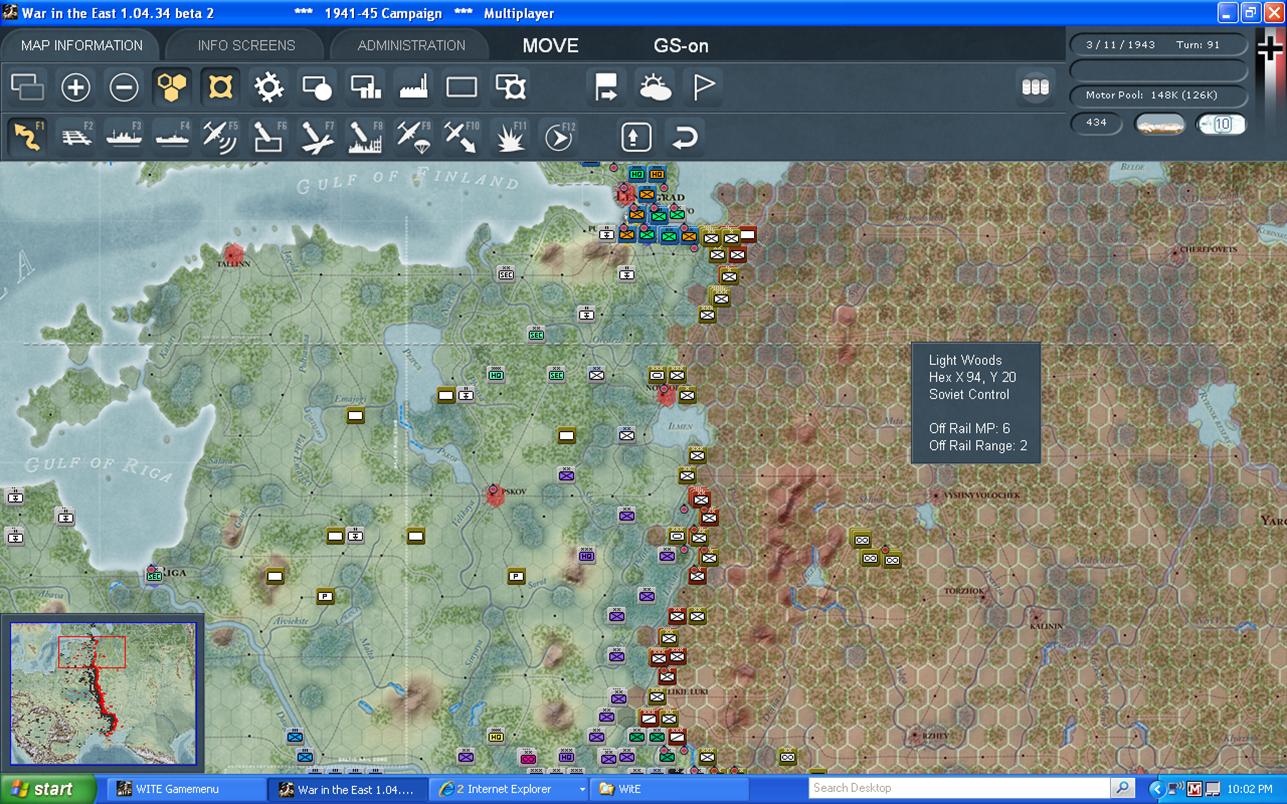The image size is (1287, 804).
Task: Click the German cross side indicator
Action: coord(1269,50)
